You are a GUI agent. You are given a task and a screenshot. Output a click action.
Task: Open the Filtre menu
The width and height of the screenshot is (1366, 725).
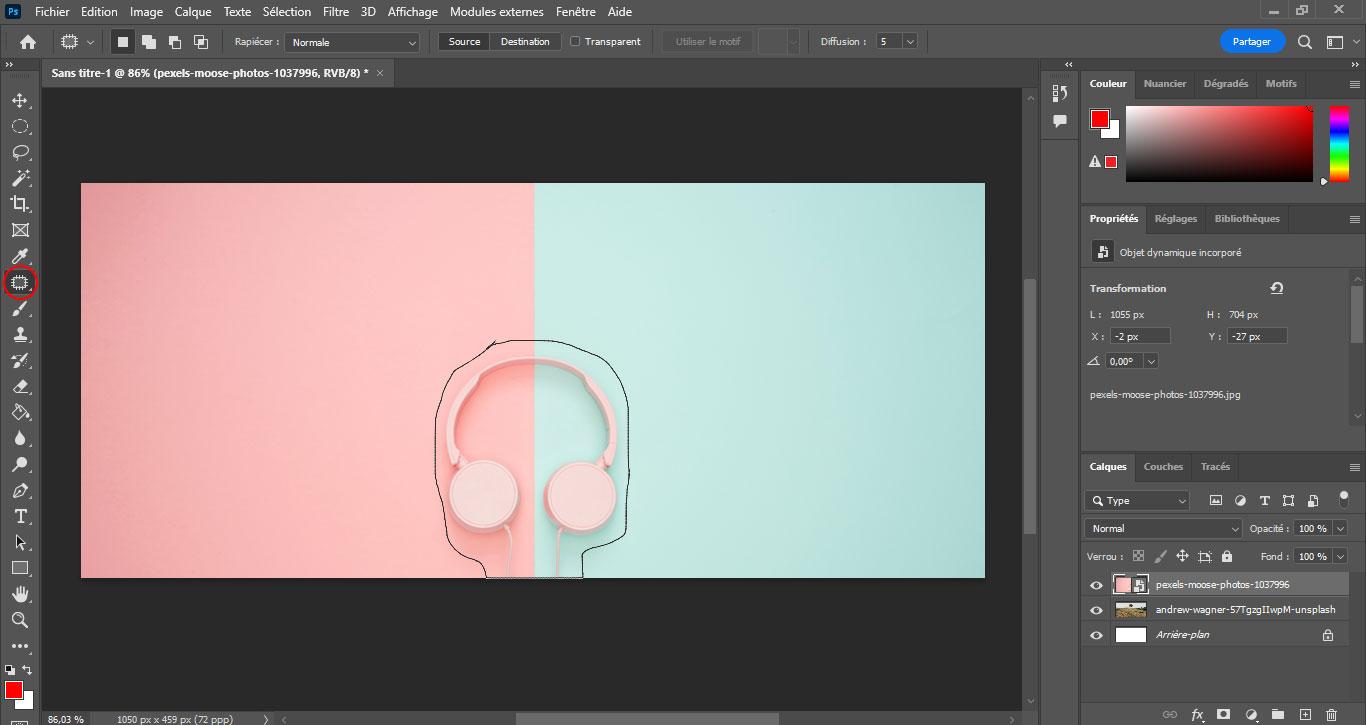pyautogui.click(x=335, y=12)
